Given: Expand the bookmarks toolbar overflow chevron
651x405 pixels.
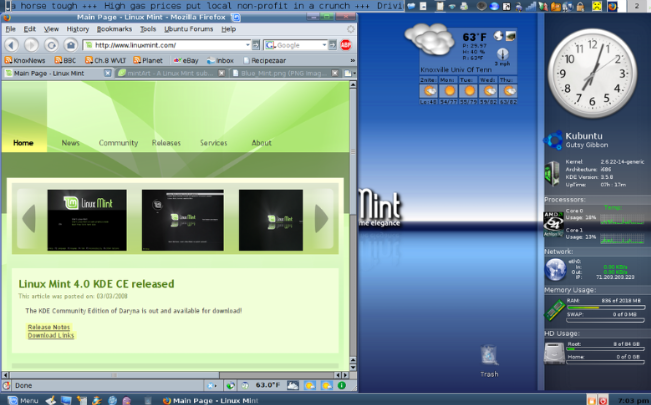Looking at the screenshot, I should click(352, 60).
